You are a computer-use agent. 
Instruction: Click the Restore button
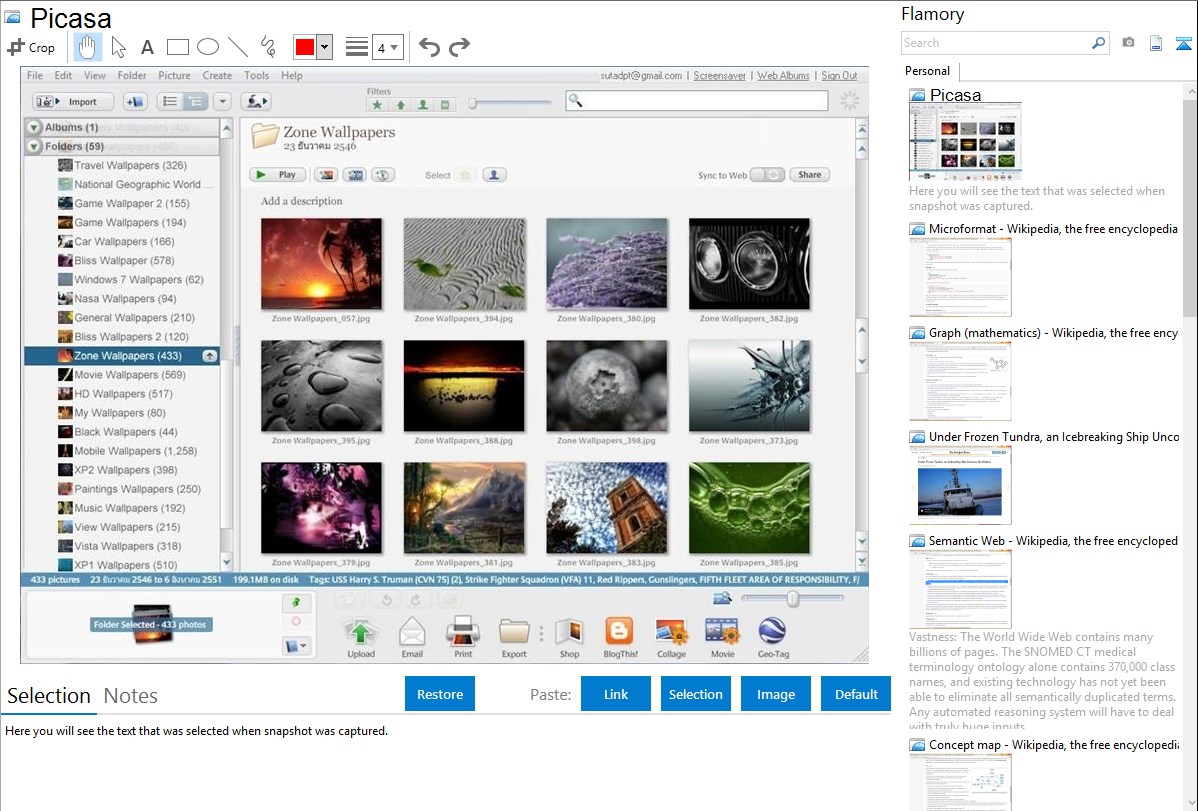click(x=440, y=694)
